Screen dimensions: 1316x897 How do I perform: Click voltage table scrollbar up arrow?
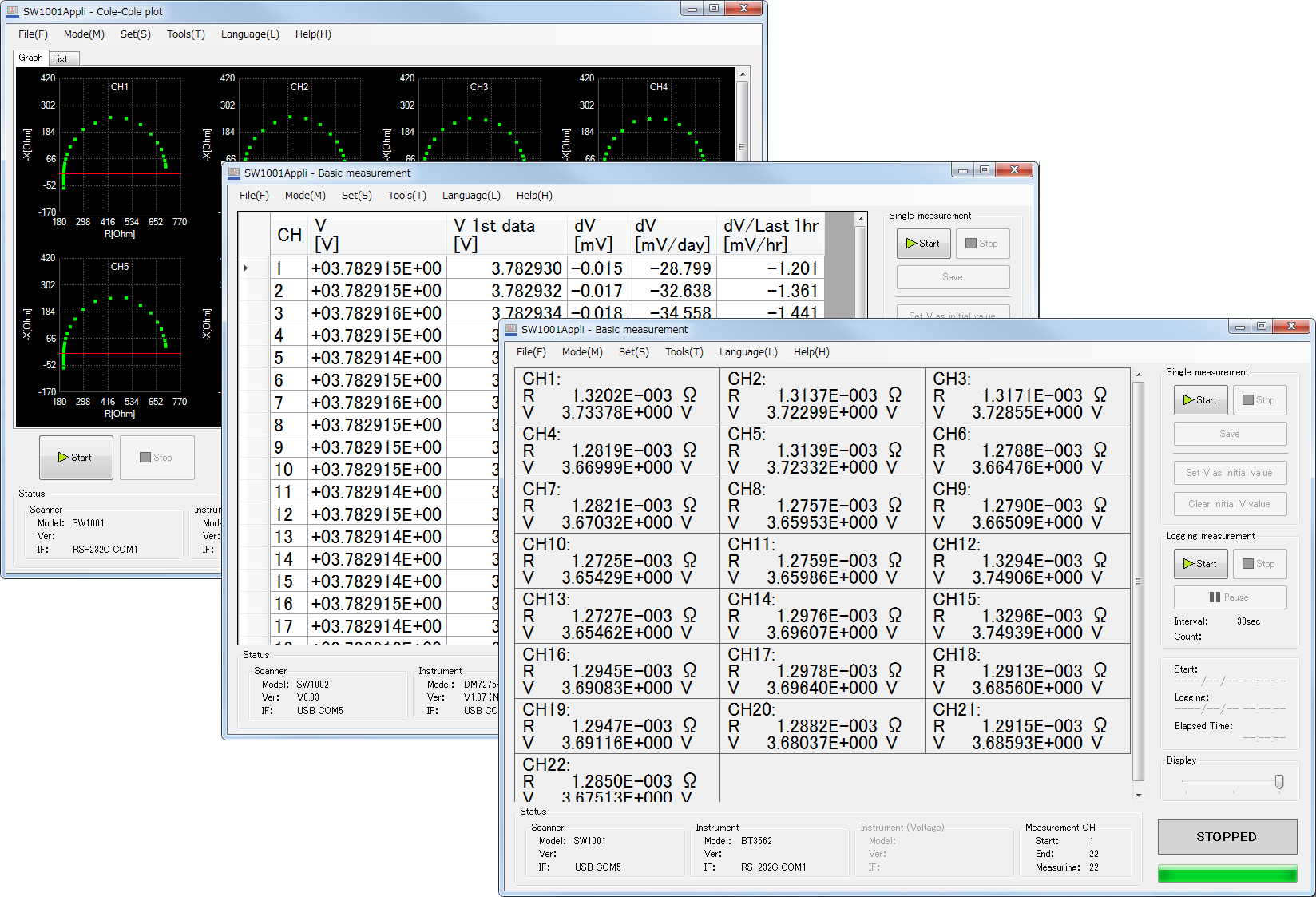pyautogui.click(x=860, y=219)
